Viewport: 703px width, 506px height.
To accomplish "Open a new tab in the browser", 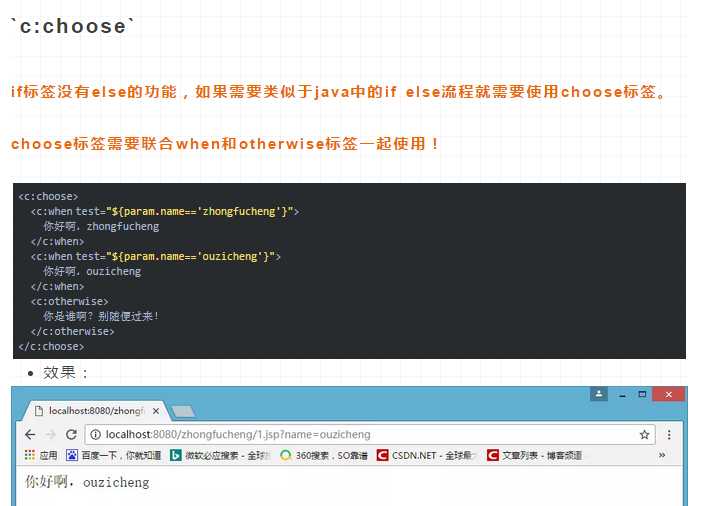I will tap(183, 411).
